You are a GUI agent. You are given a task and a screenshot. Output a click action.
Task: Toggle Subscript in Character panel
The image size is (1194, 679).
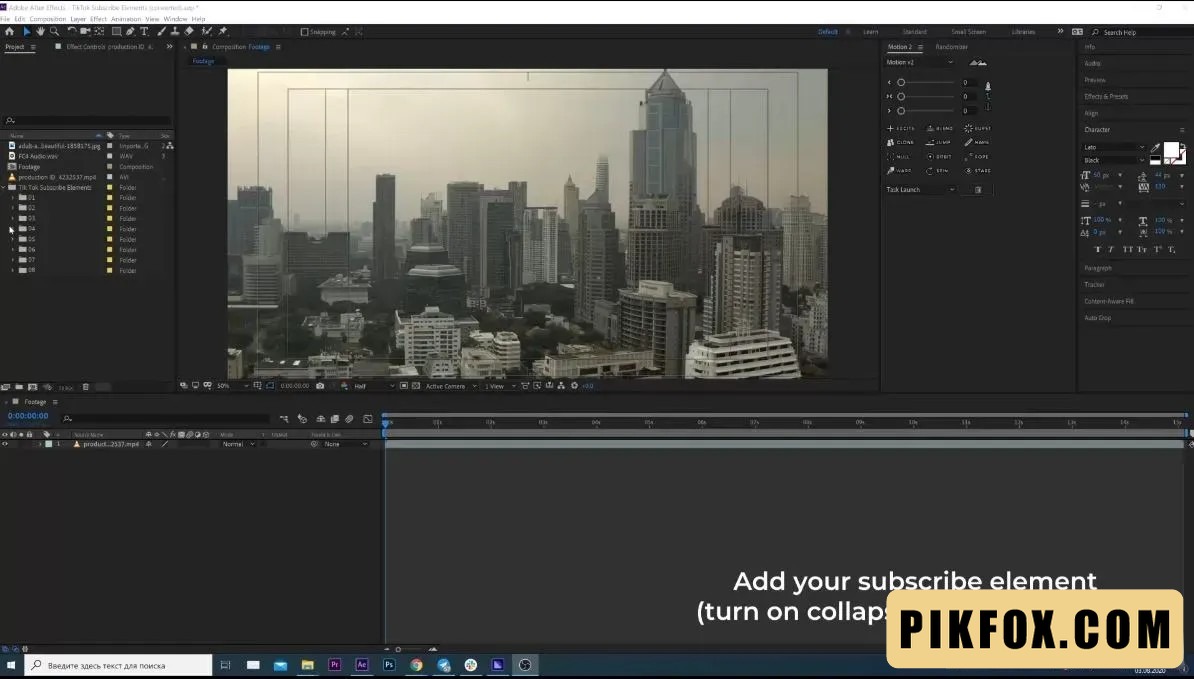[1171, 250]
